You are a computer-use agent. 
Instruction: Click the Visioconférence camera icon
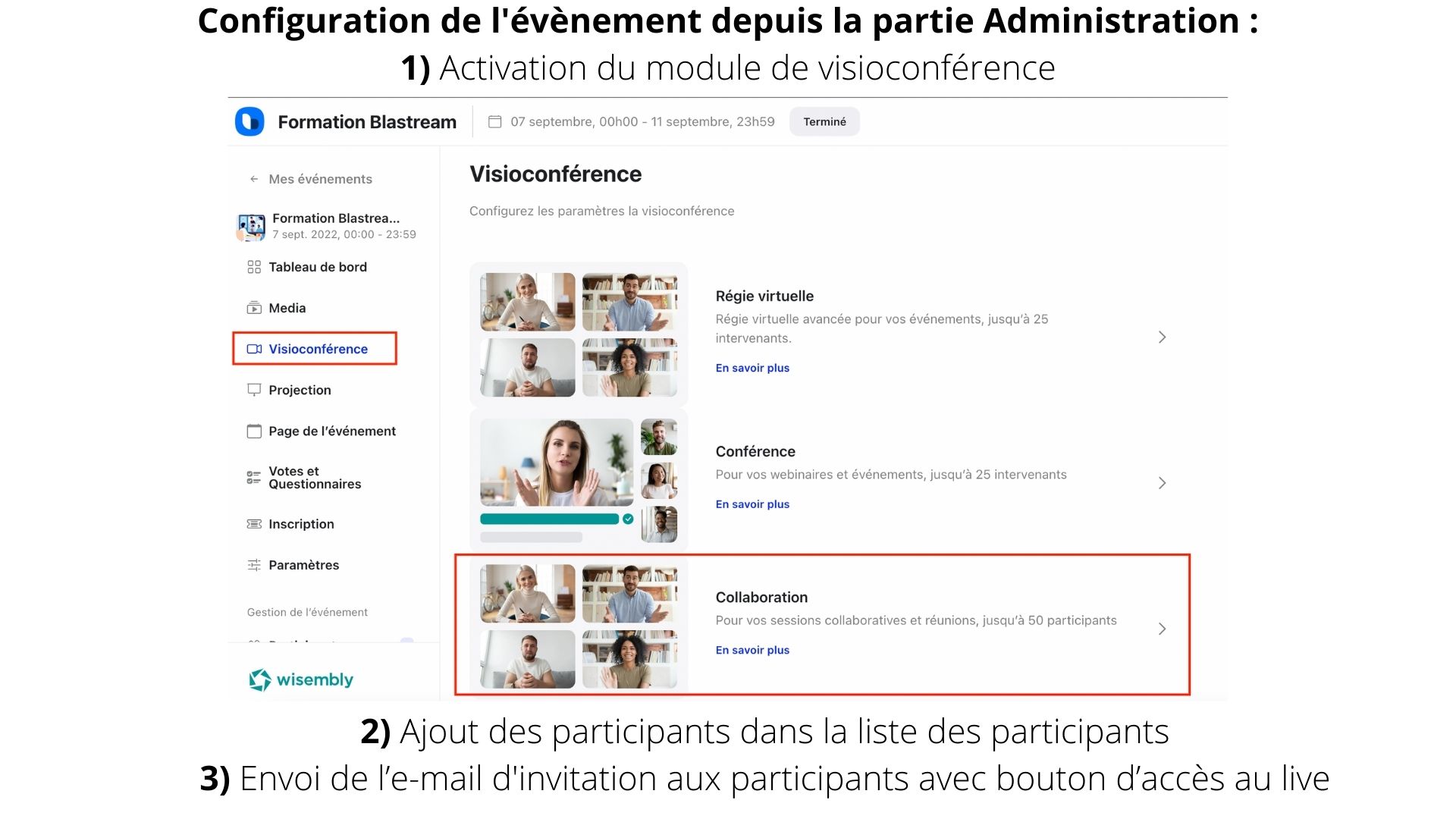point(254,349)
